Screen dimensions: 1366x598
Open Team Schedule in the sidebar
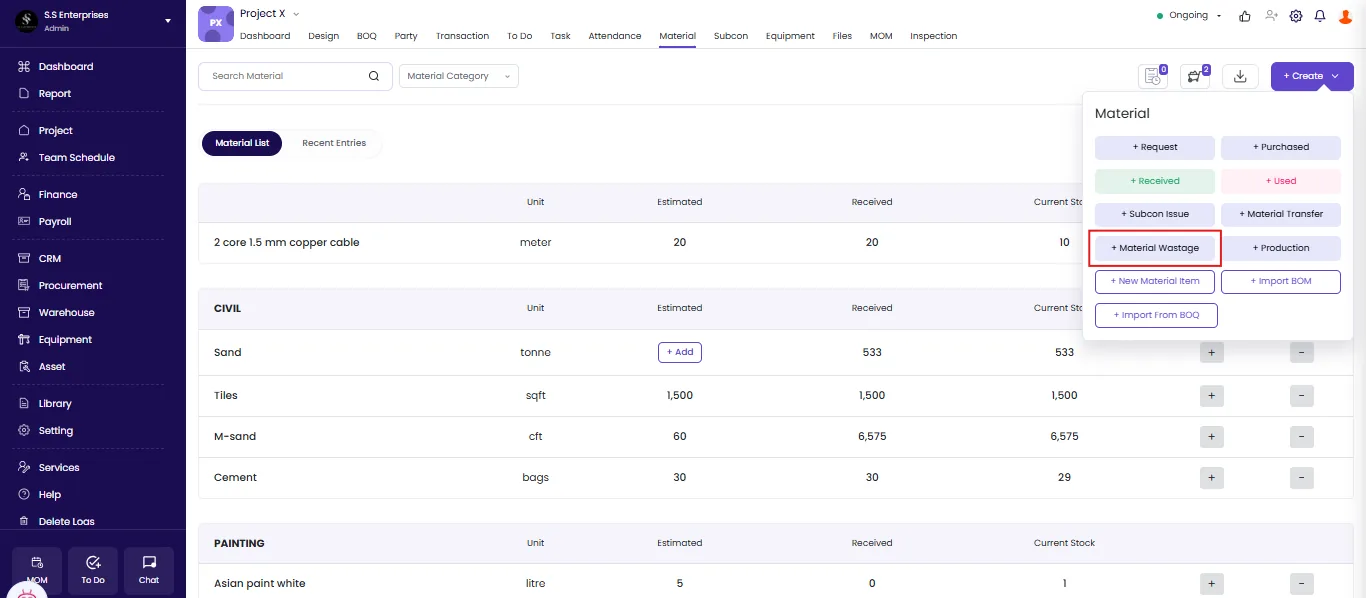coord(77,158)
